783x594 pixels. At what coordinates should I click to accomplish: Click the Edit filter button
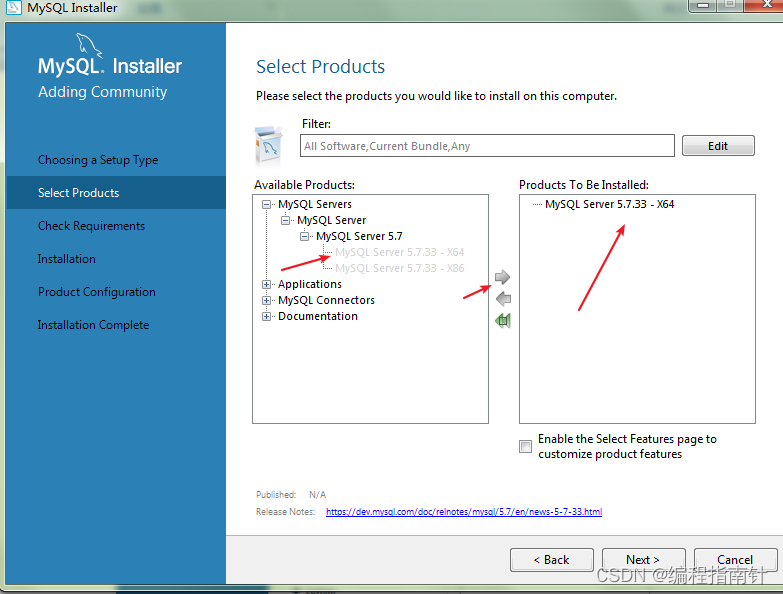pyautogui.click(x=718, y=146)
